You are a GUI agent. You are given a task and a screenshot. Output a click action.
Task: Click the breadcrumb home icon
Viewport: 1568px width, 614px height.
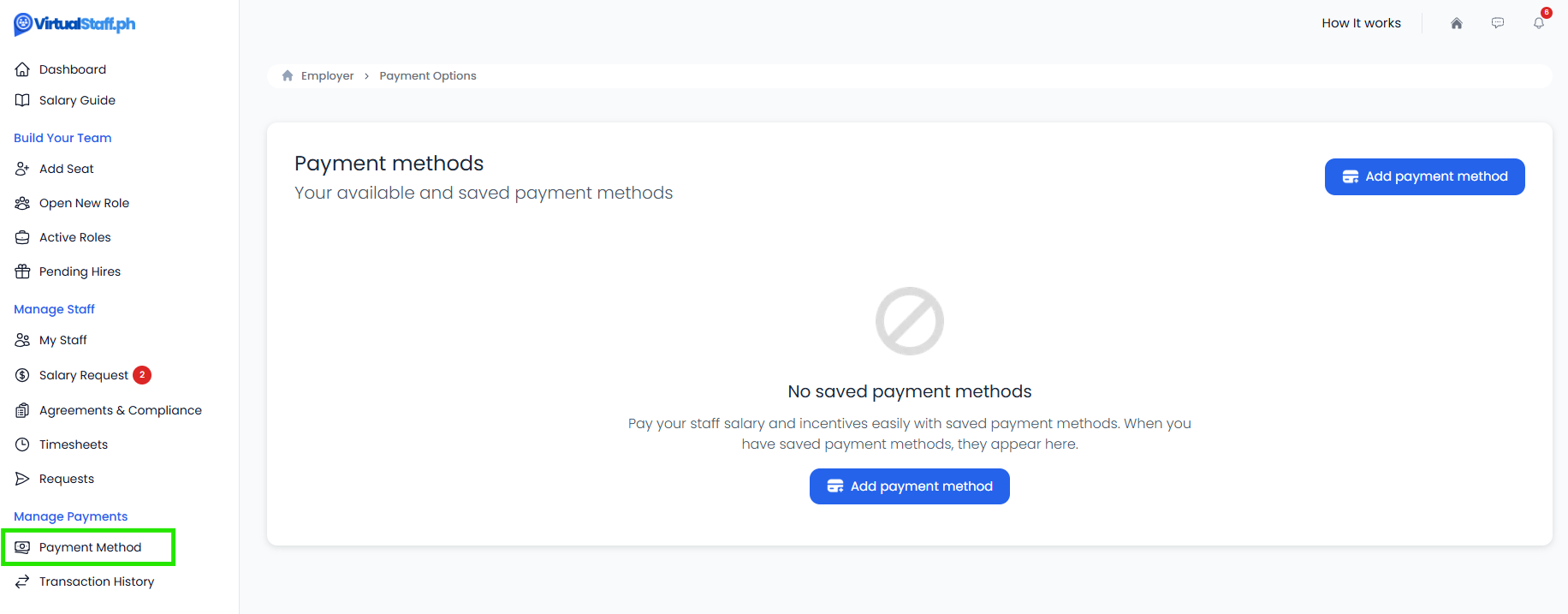[x=288, y=75]
